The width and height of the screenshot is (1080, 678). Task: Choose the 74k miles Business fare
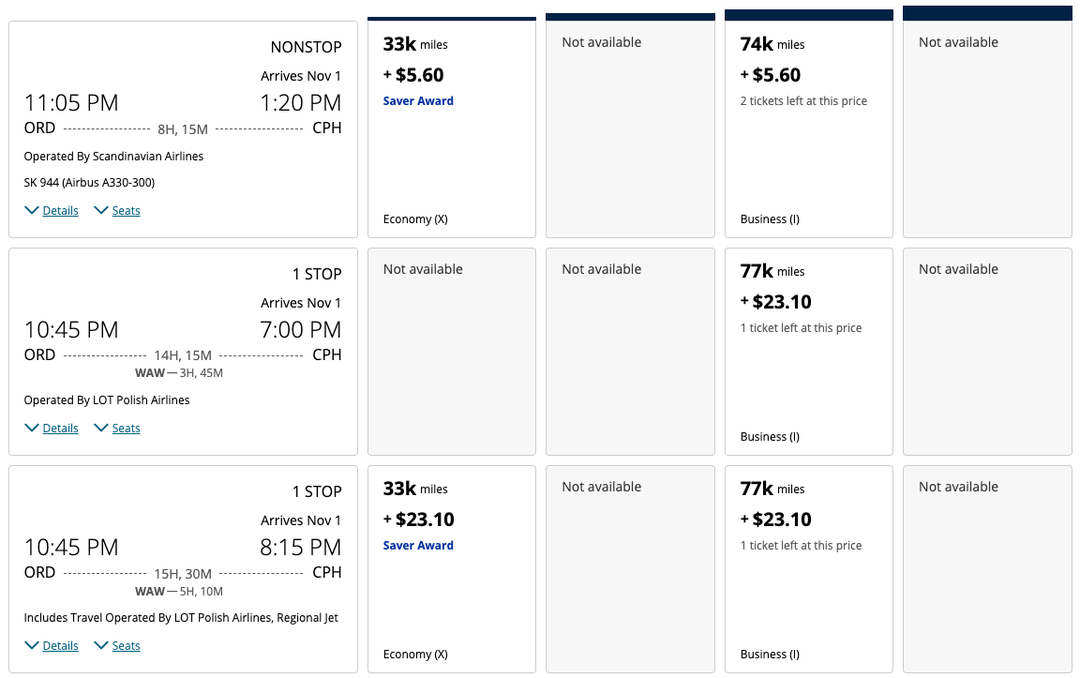808,125
